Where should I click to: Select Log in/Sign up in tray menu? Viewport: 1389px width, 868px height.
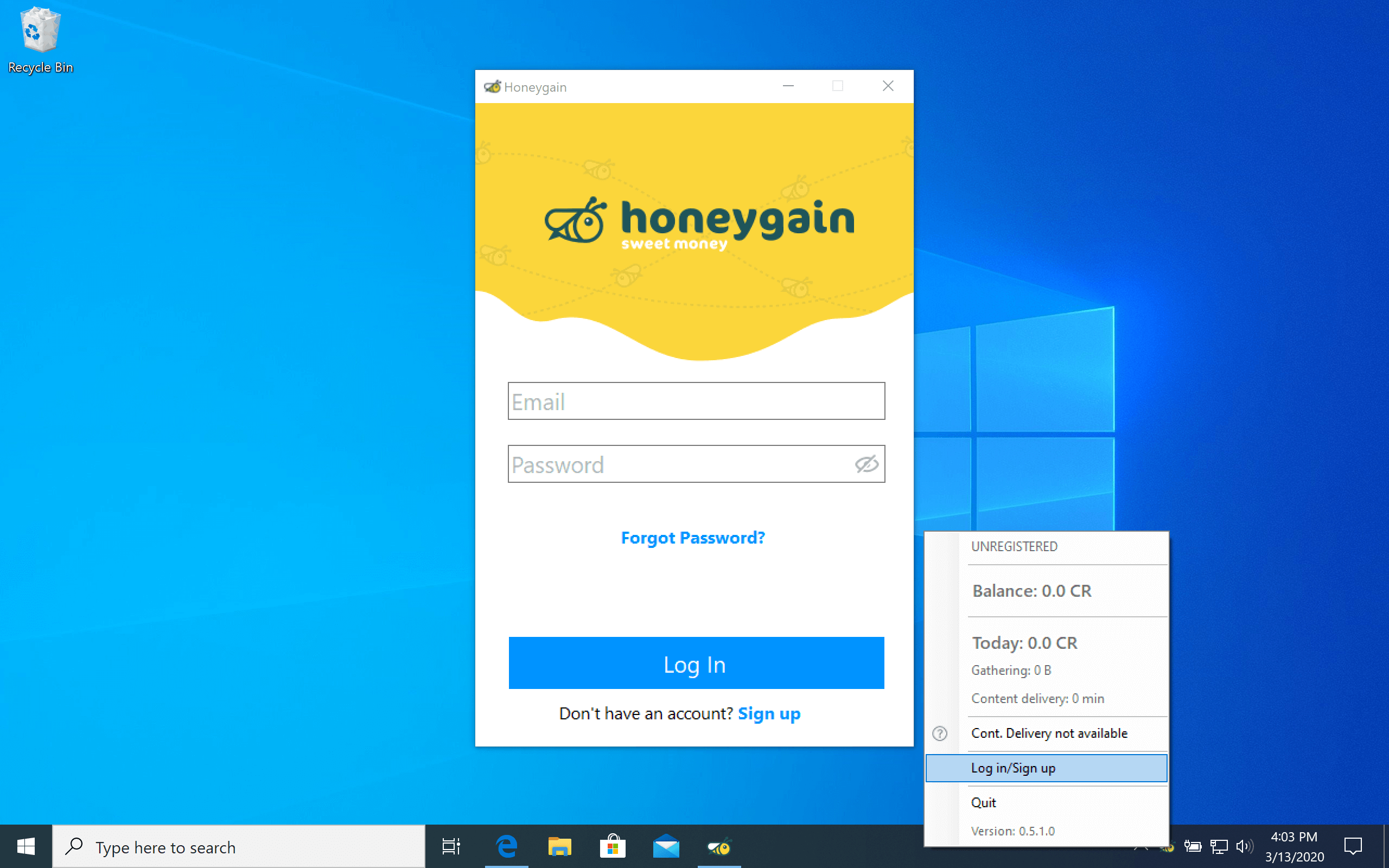(x=1046, y=768)
